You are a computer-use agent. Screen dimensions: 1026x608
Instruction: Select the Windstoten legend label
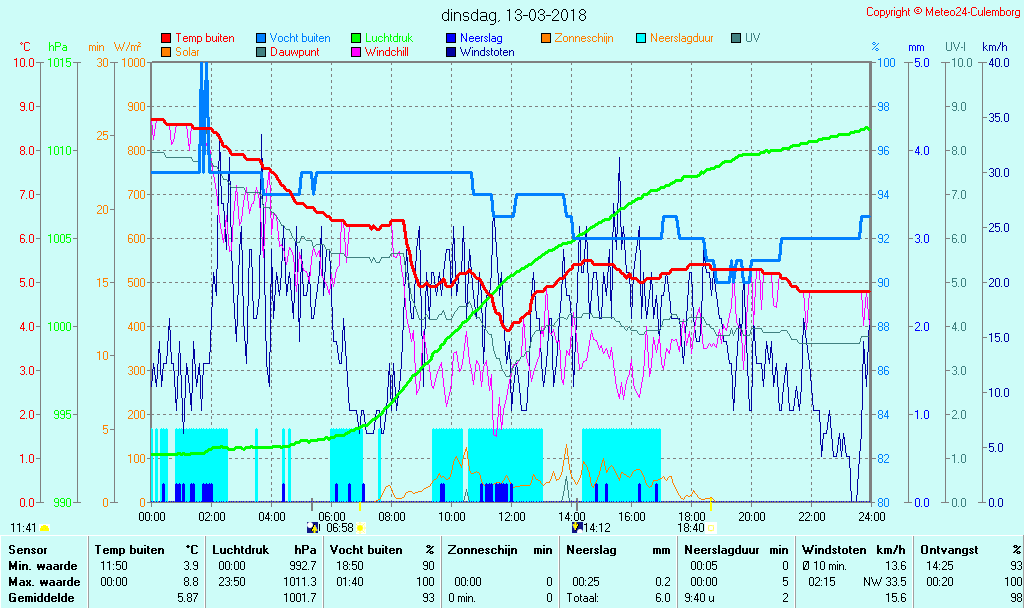(487, 52)
